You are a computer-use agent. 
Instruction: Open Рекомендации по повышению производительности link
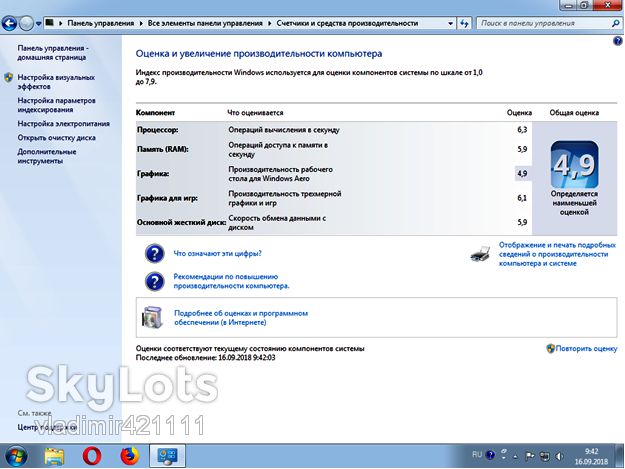tap(231, 281)
